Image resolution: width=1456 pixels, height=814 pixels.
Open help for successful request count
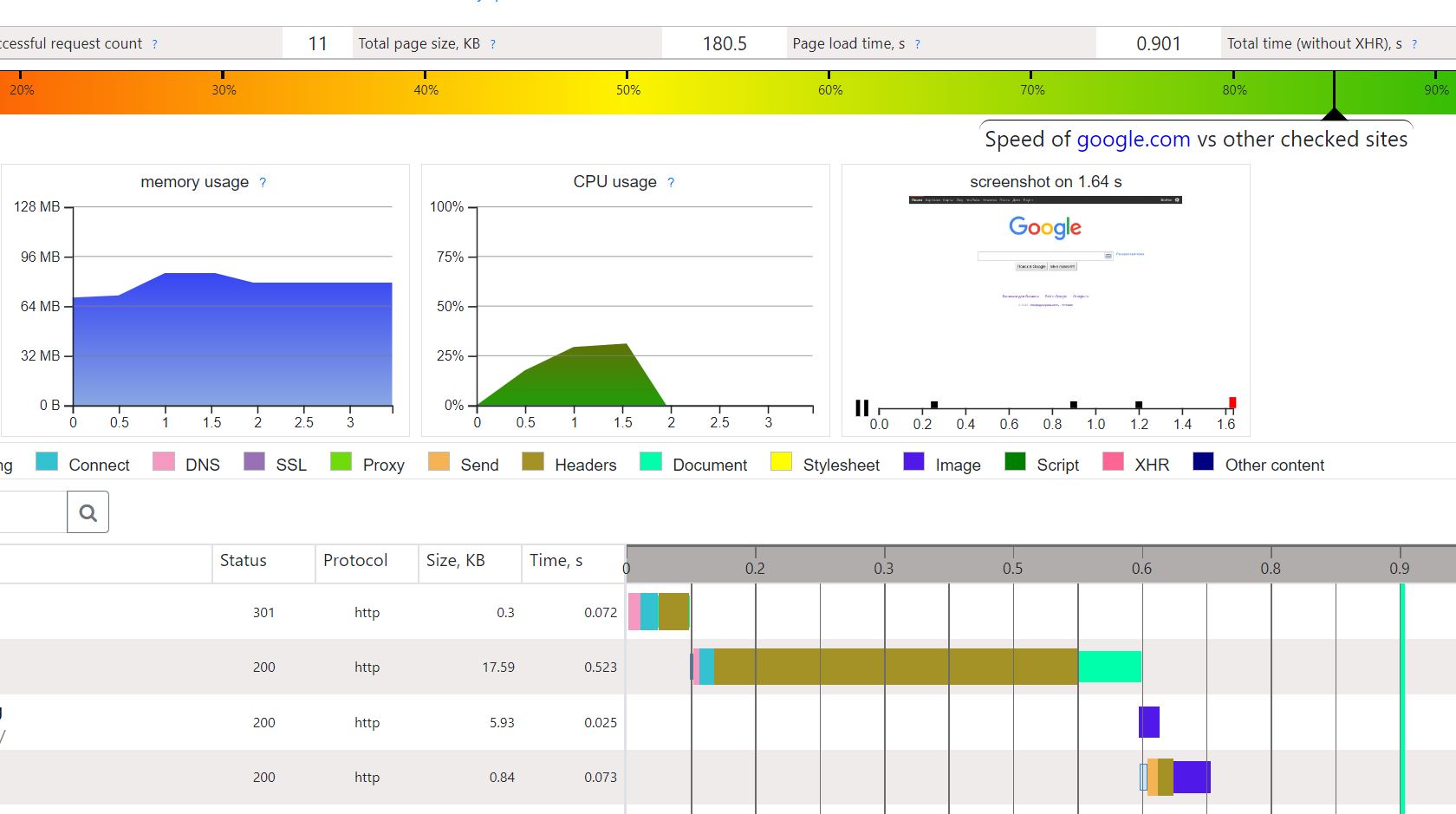[155, 44]
